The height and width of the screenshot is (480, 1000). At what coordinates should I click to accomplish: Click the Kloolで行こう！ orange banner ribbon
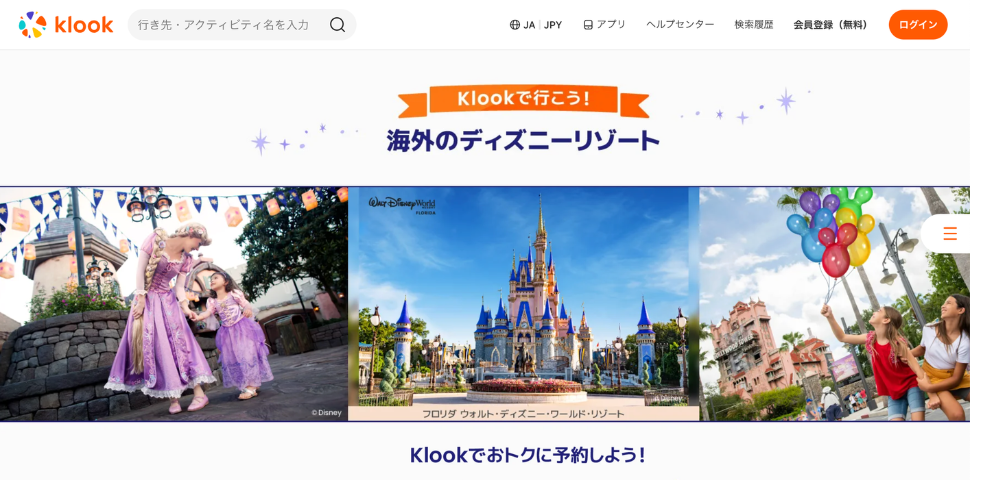click(524, 100)
